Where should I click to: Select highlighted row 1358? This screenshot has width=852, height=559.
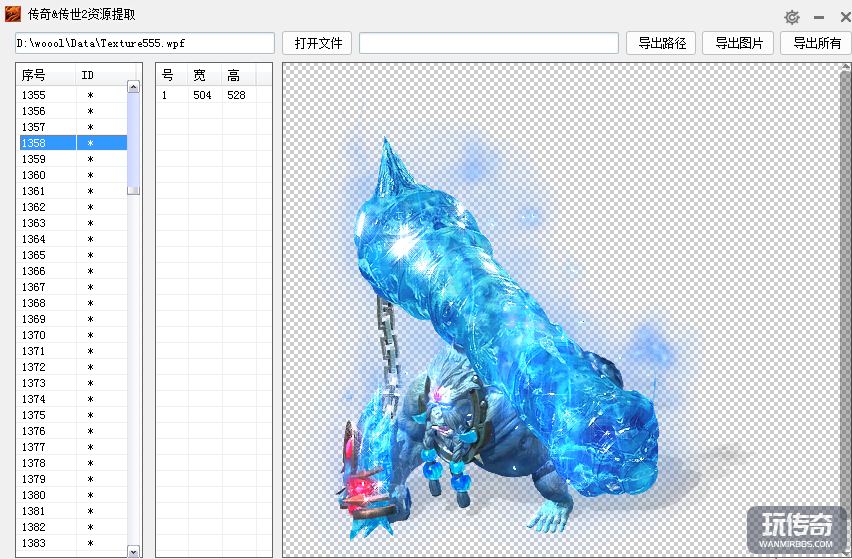click(73, 143)
